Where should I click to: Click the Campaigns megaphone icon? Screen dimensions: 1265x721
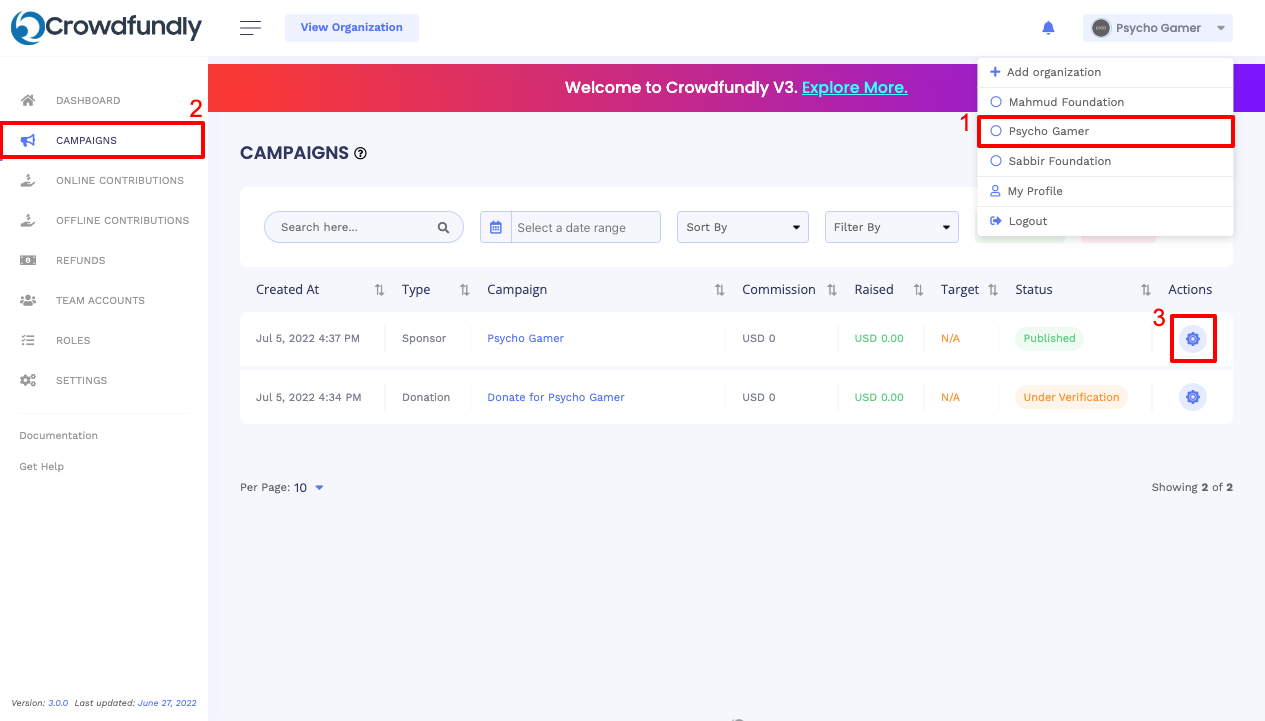(x=28, y=140)
